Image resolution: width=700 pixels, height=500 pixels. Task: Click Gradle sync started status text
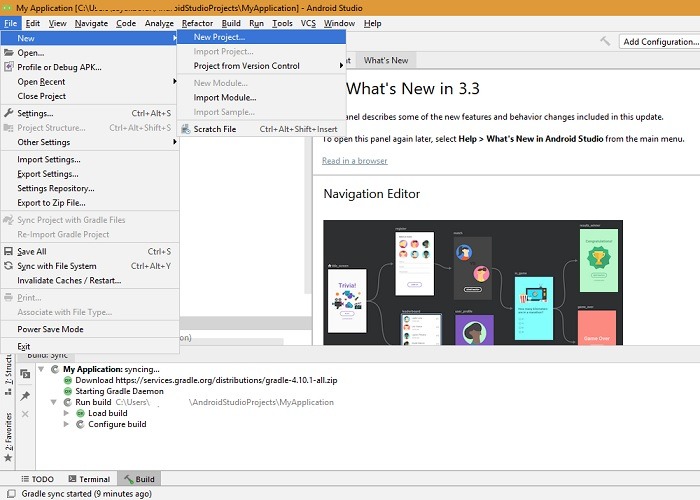87,494
